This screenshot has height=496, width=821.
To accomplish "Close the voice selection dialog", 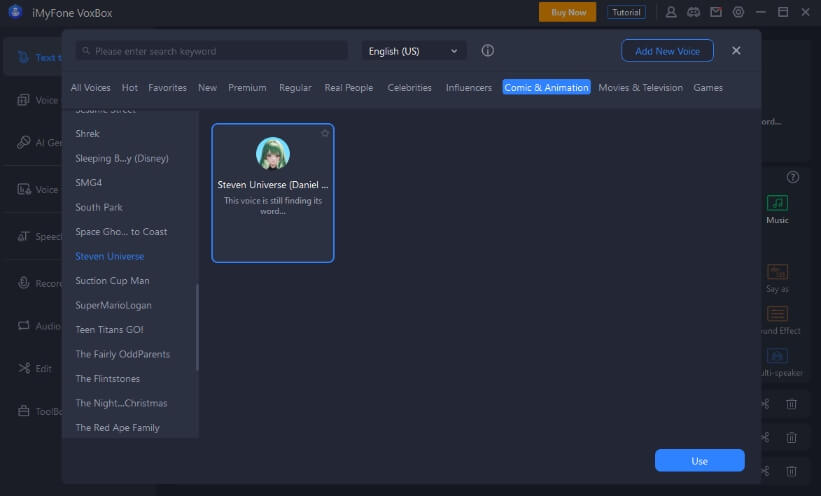I will pos(736,50).
